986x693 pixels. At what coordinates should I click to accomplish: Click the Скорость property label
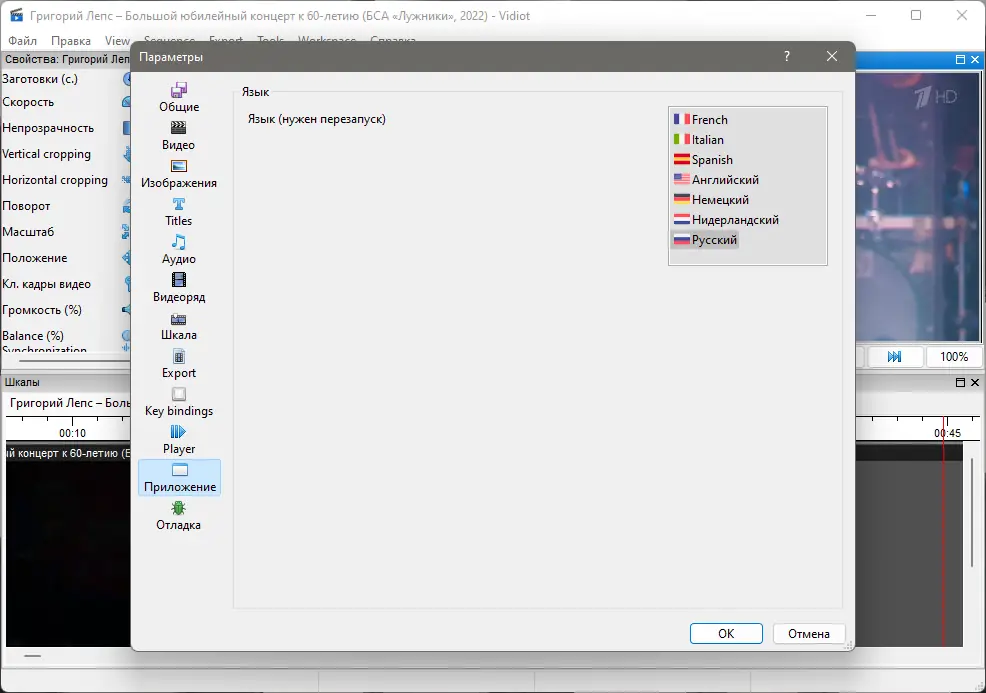click(28, 102)
